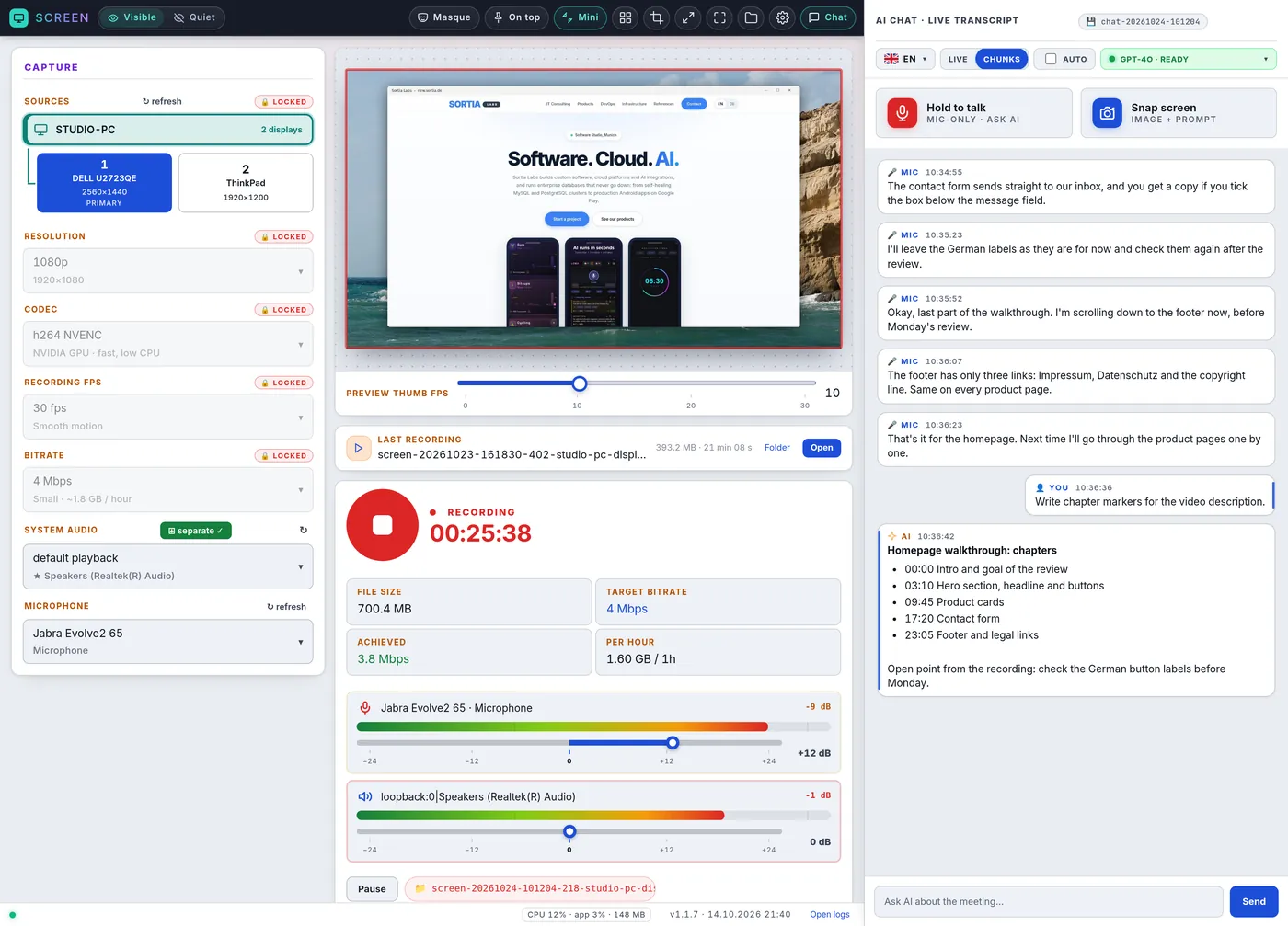Open the EN language dropdown
The image size is (1288, 926).
coord(905,59)
